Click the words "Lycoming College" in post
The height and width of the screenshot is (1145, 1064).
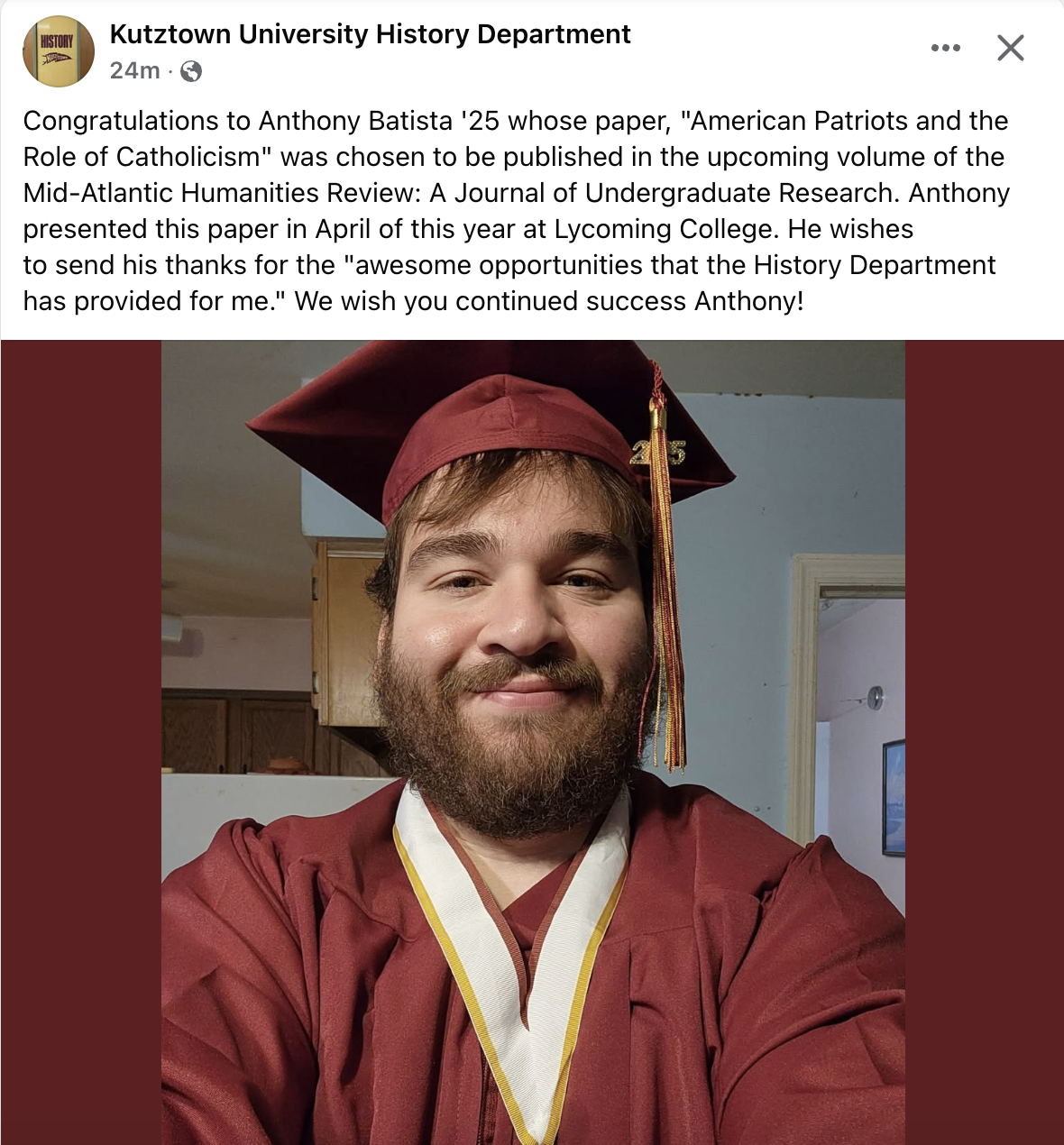665,229
